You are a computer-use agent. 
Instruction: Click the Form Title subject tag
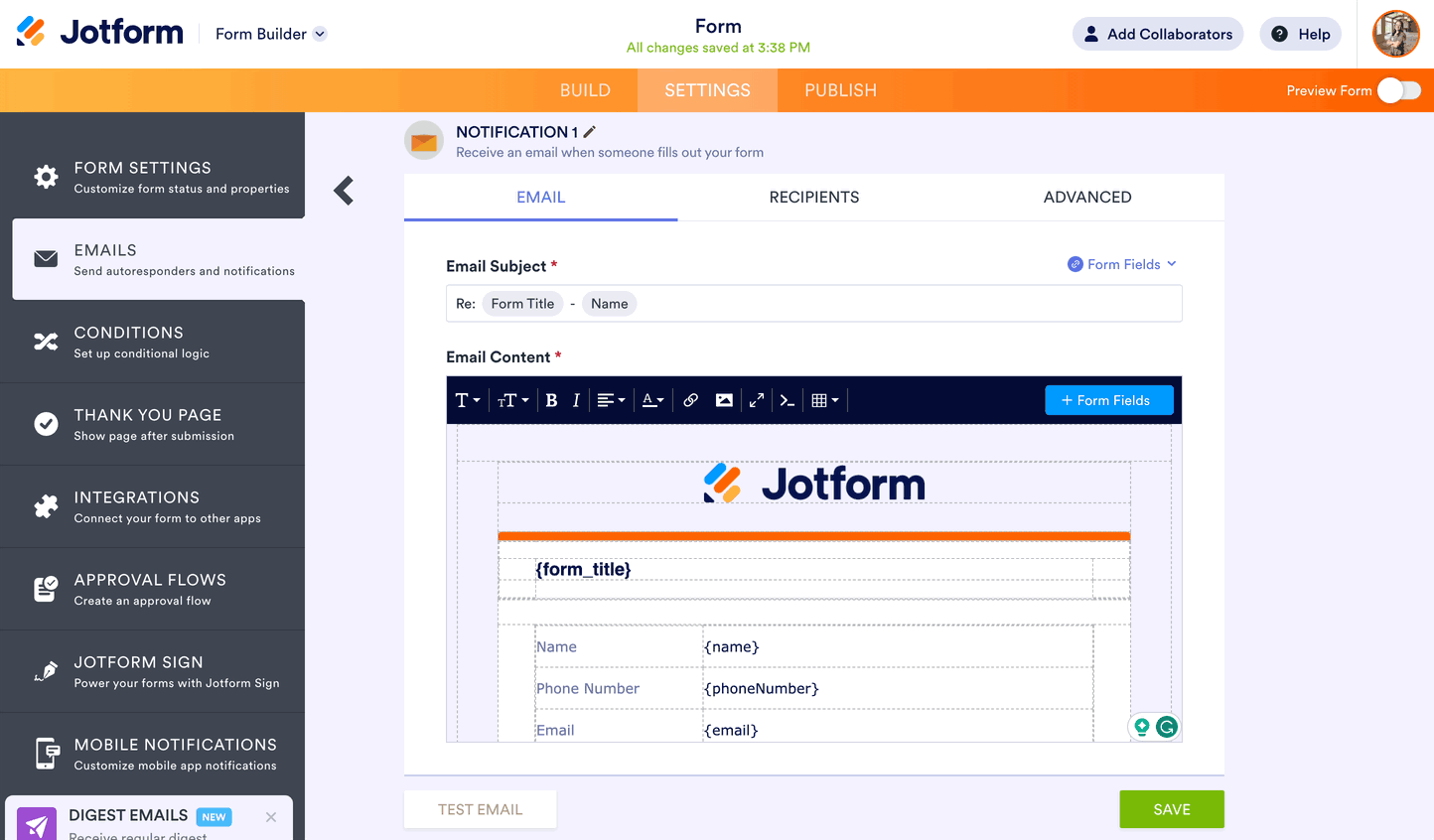(x=522, y=304)
